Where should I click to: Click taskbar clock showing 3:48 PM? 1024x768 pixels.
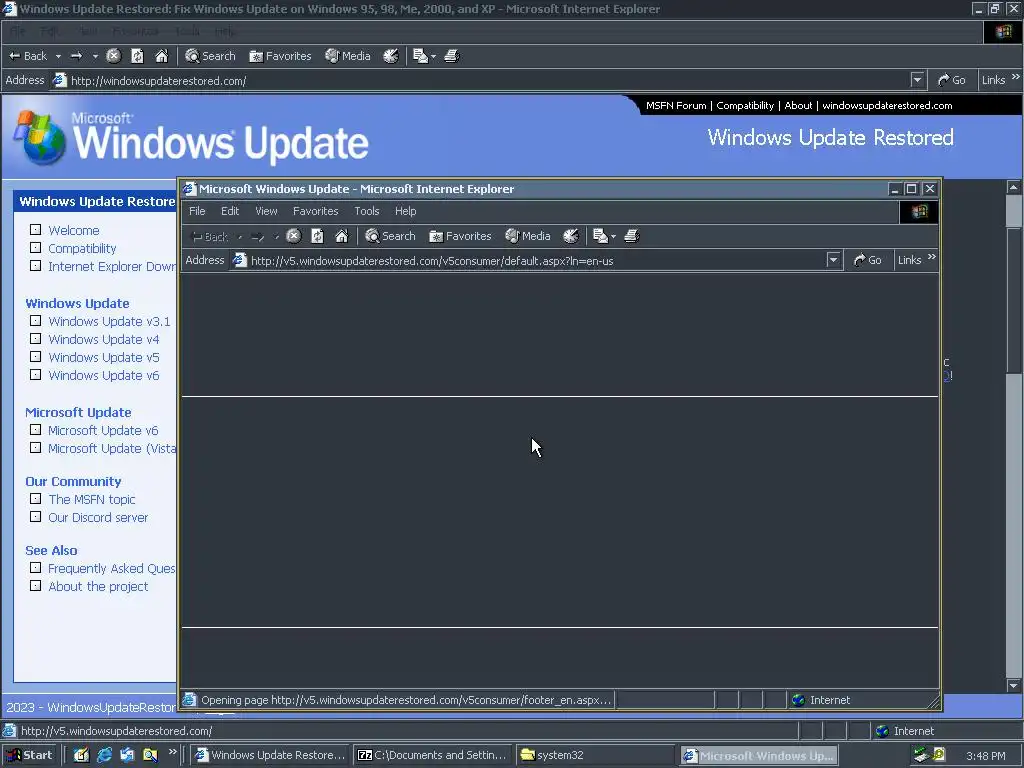pos(986,756)
